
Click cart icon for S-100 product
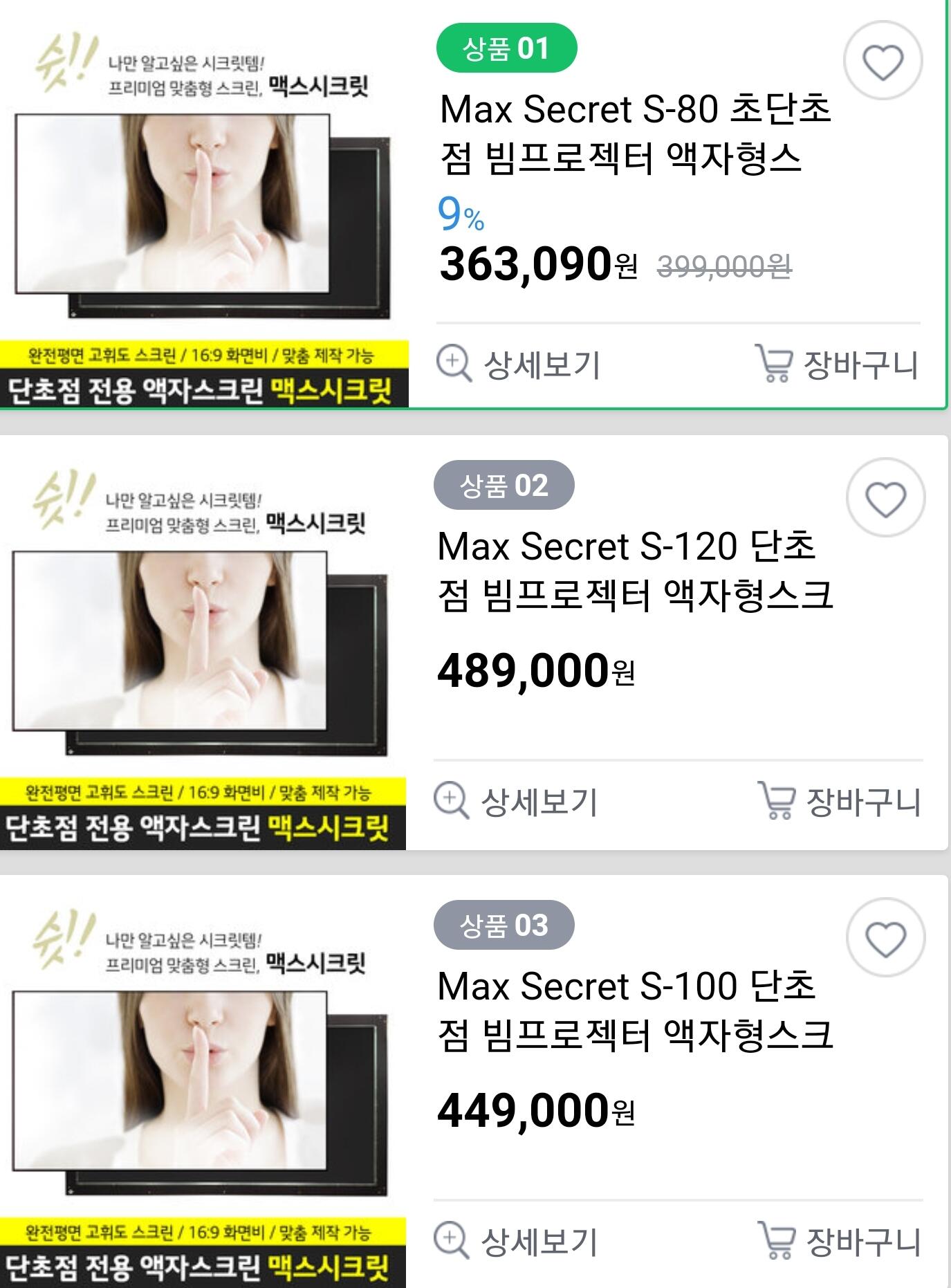776,1241
